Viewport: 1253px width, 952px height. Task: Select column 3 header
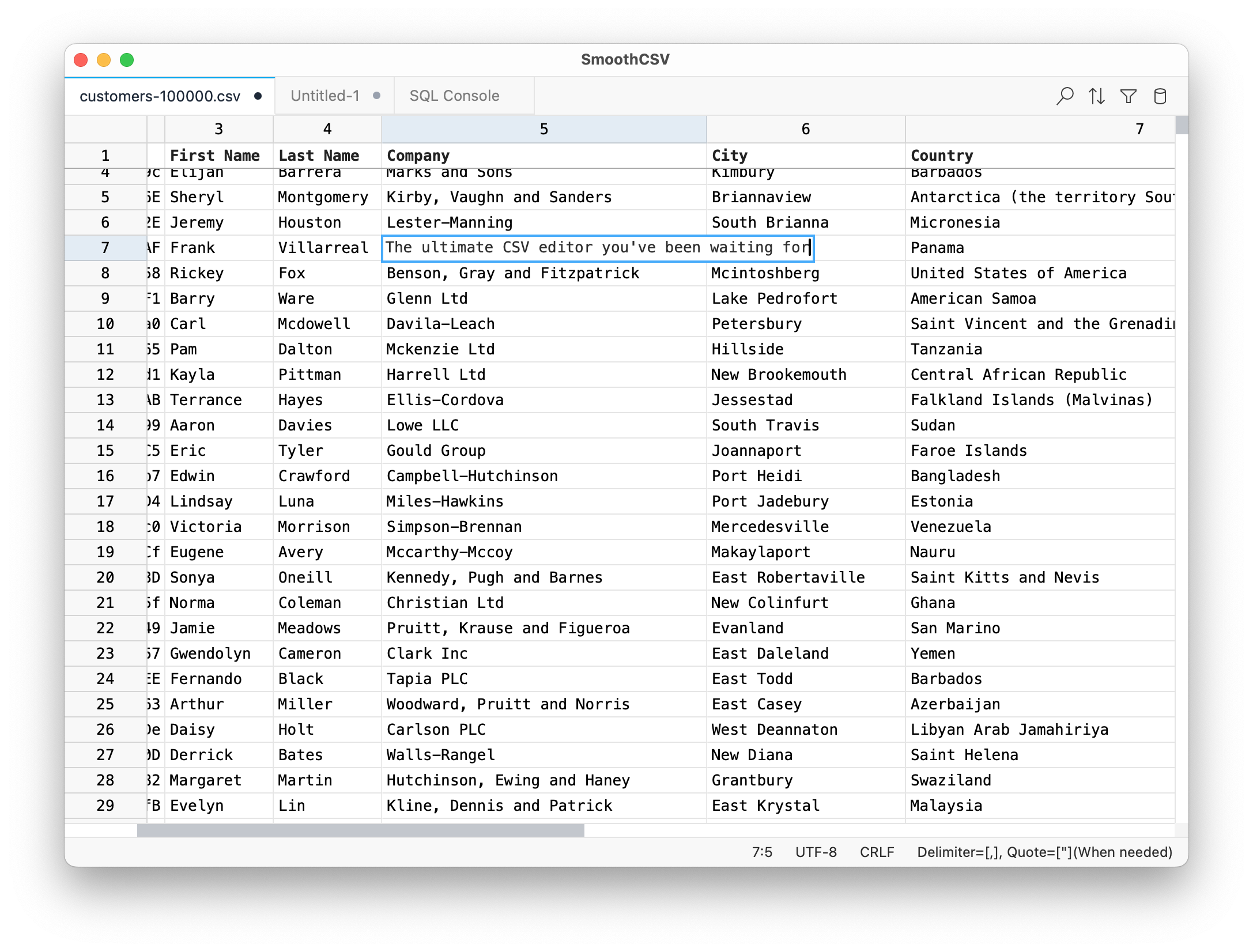(218, 129)
